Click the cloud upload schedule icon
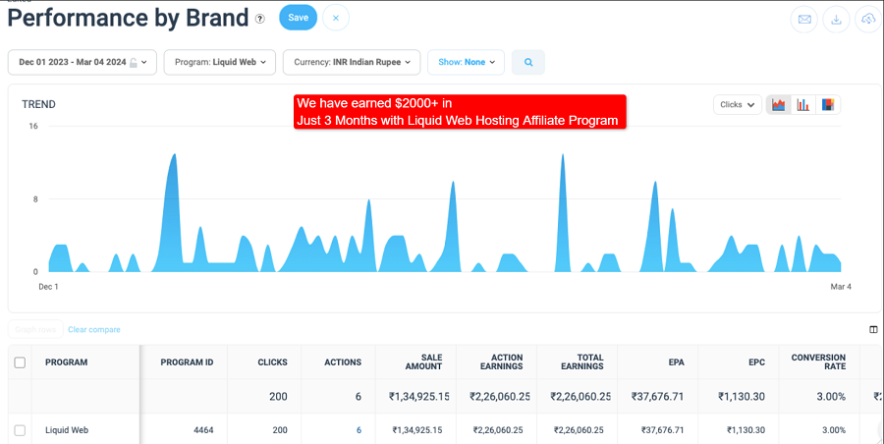This screenshot has width=884, height=444. click(868, 20)
